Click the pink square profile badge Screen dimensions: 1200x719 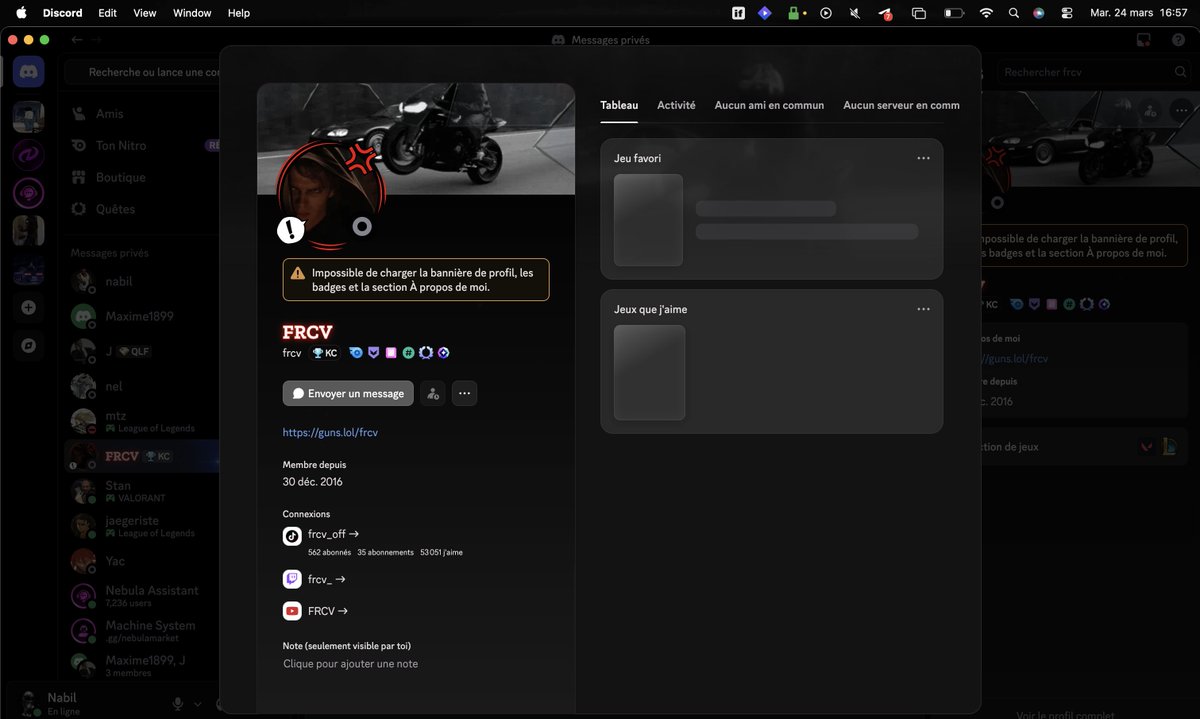click(391, 353)
